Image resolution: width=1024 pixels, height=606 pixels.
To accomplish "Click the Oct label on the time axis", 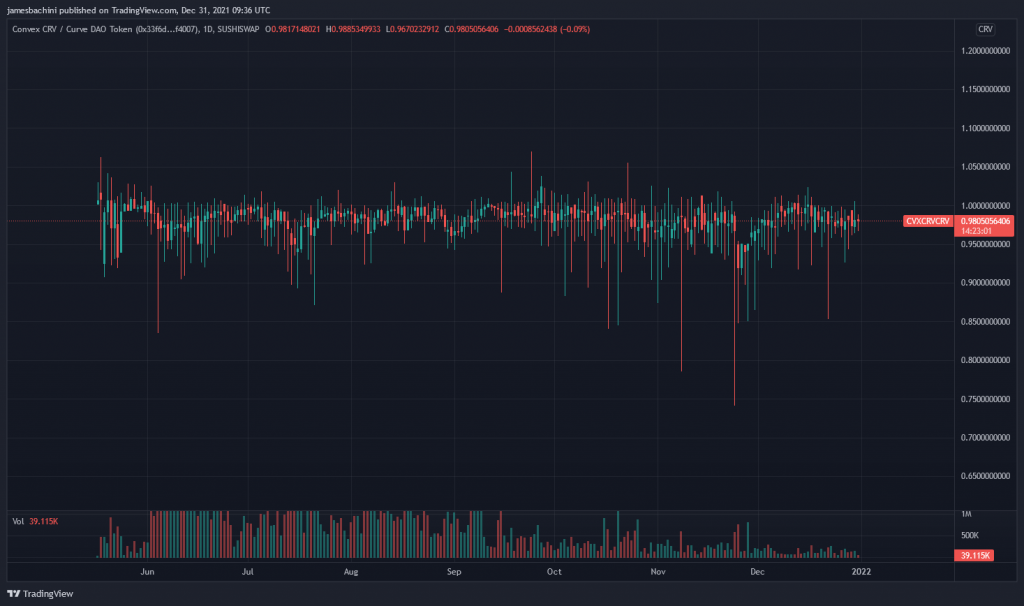I will pyautogui.click(x=554, y=572).
